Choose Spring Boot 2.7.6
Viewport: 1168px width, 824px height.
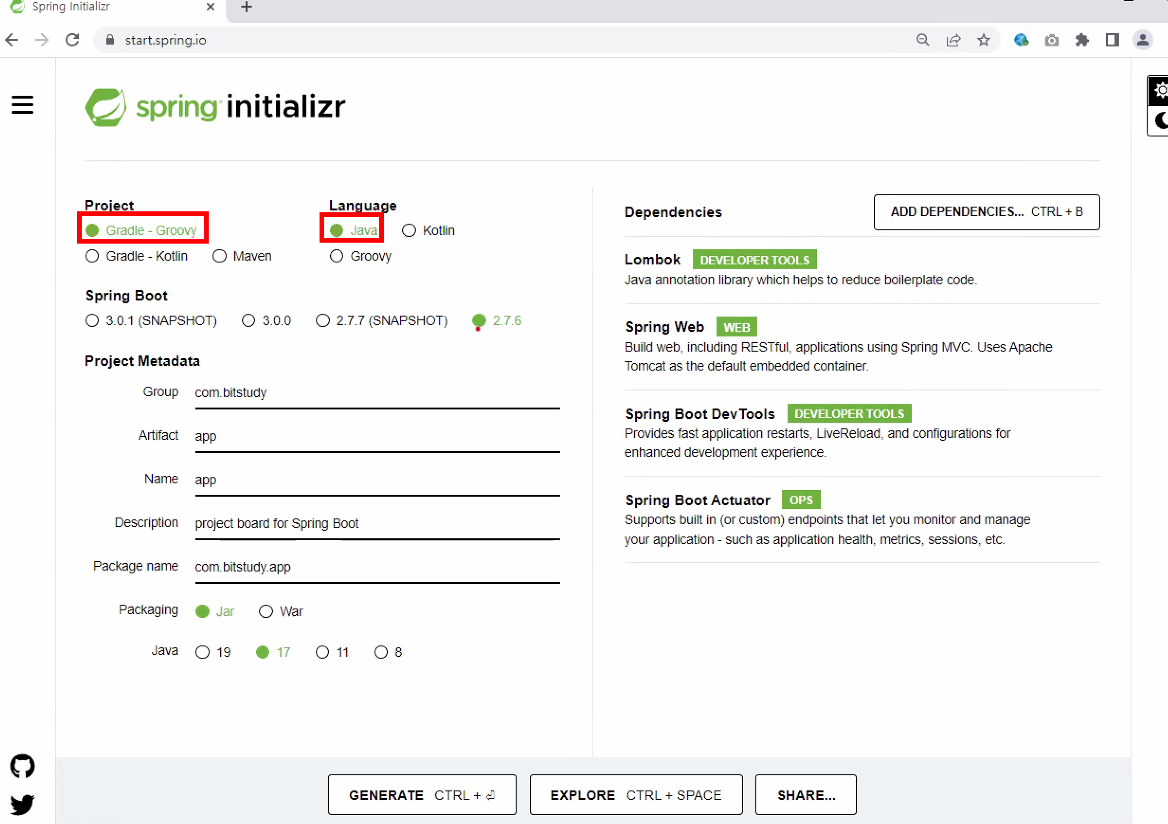click(497, 321)
